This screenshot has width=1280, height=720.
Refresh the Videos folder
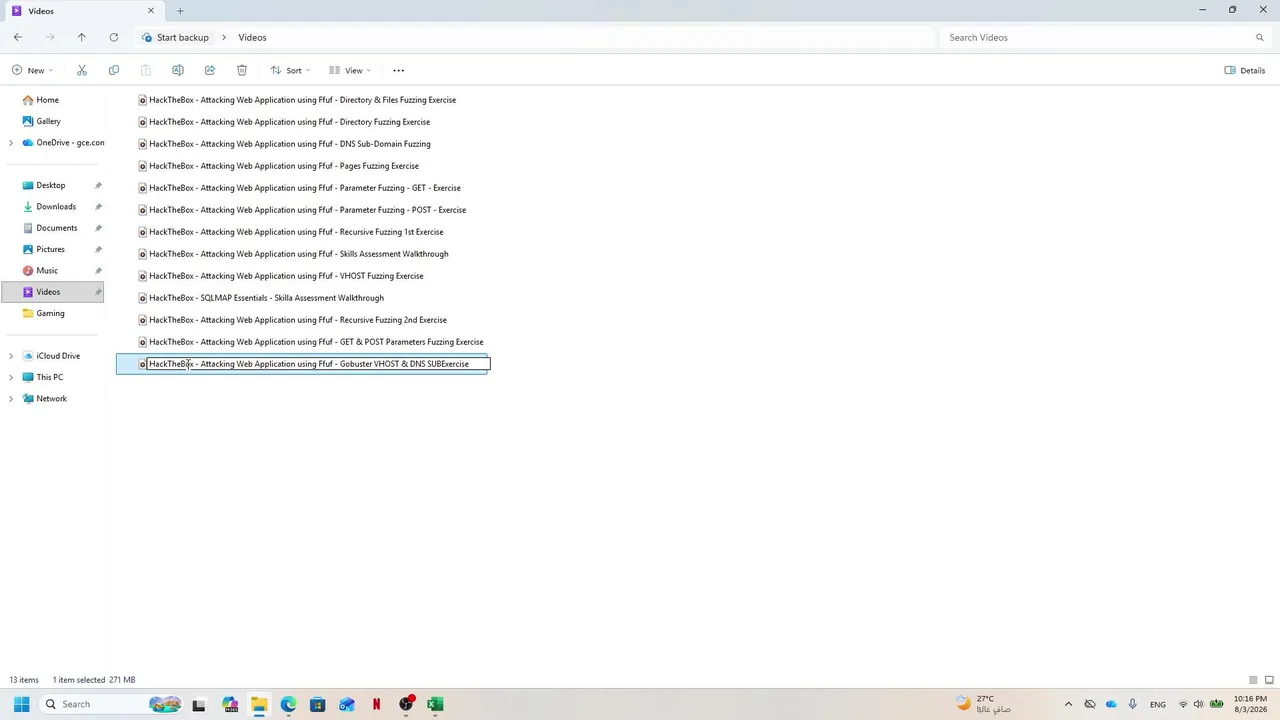click(x=114, y=37)
